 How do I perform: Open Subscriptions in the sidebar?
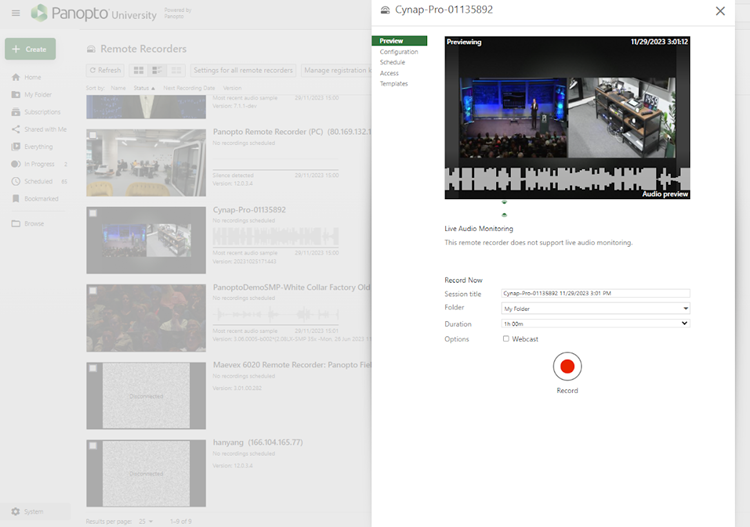(x=36, y=112)
